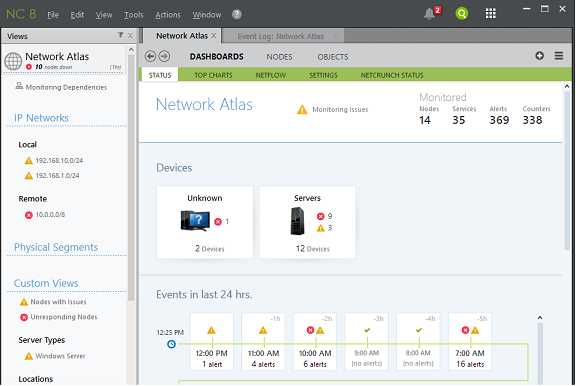Close the Views panel

click(130, 36)
